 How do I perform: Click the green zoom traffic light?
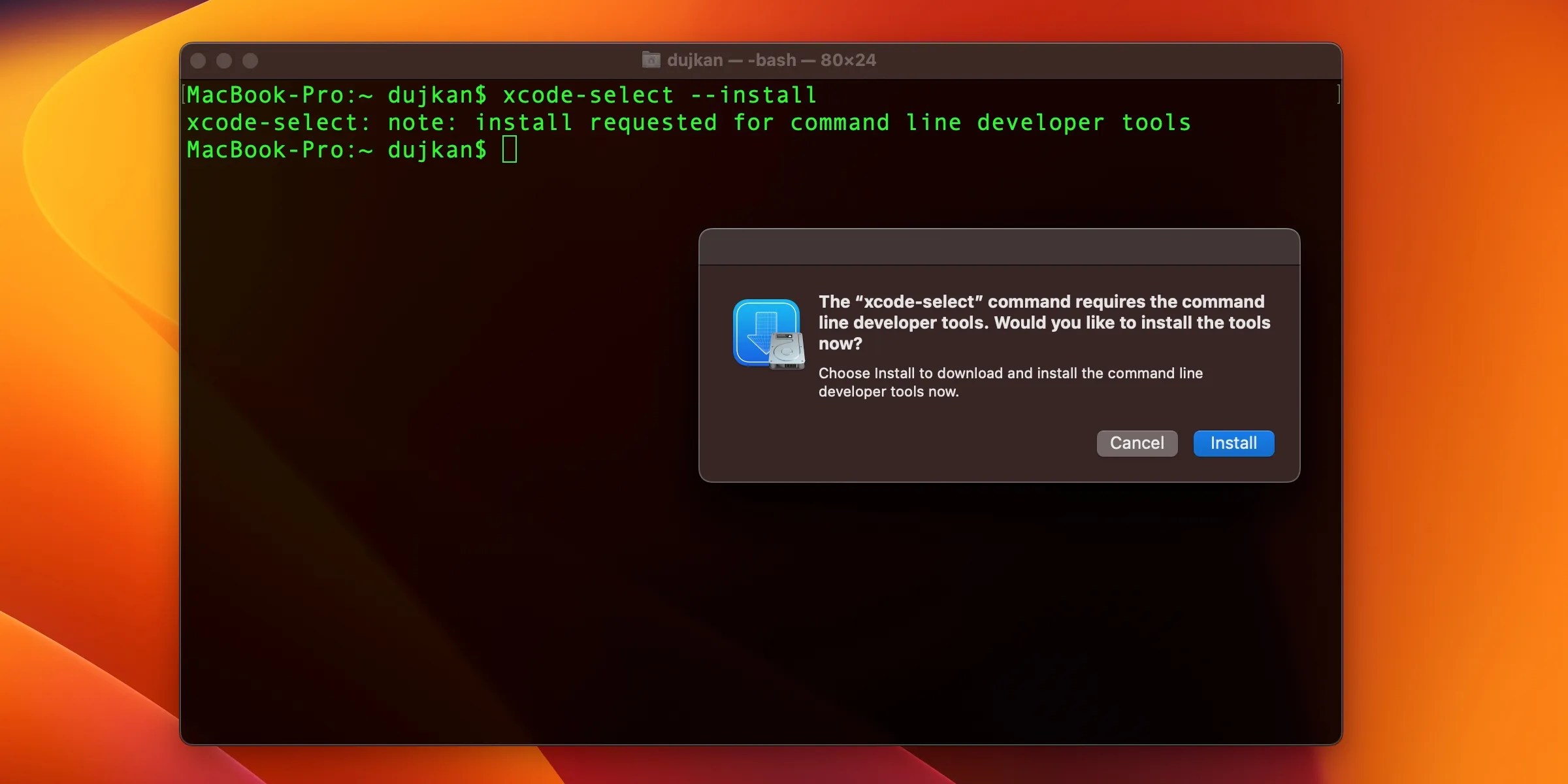[x=250, y=60]
